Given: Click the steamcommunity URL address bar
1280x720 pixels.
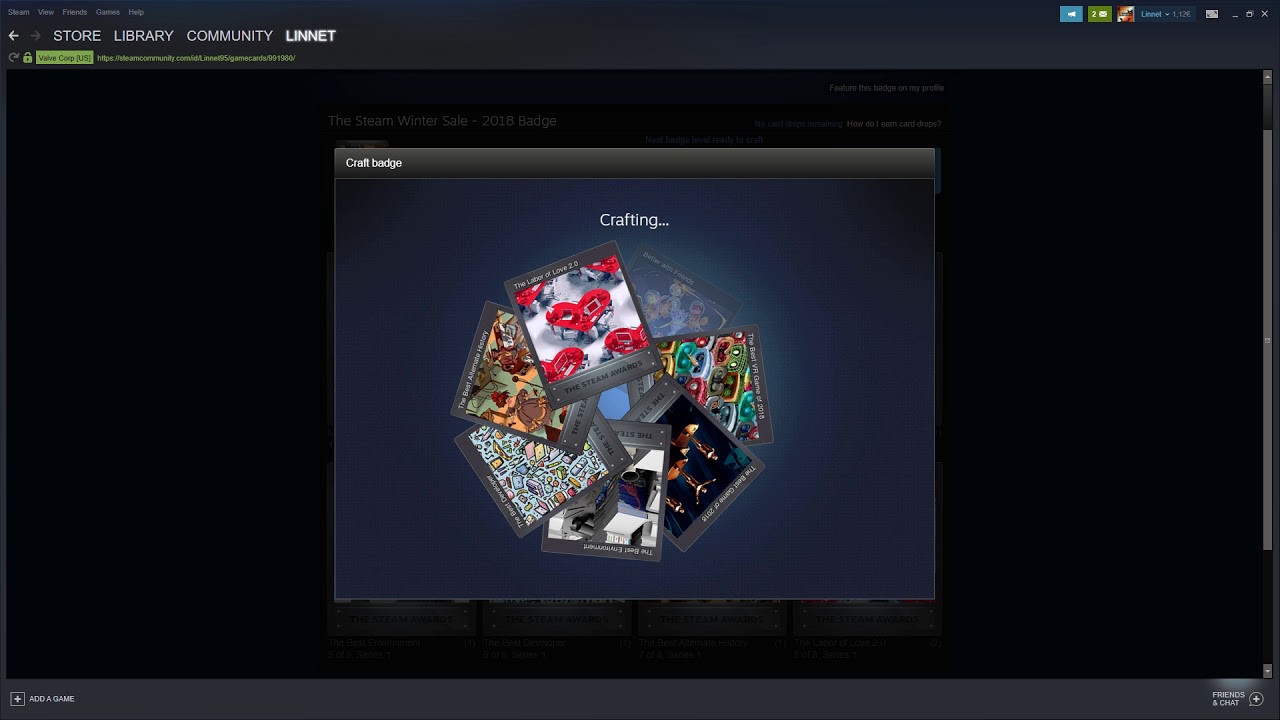Looking at the screenshot, I should click(x=196, y=58).
